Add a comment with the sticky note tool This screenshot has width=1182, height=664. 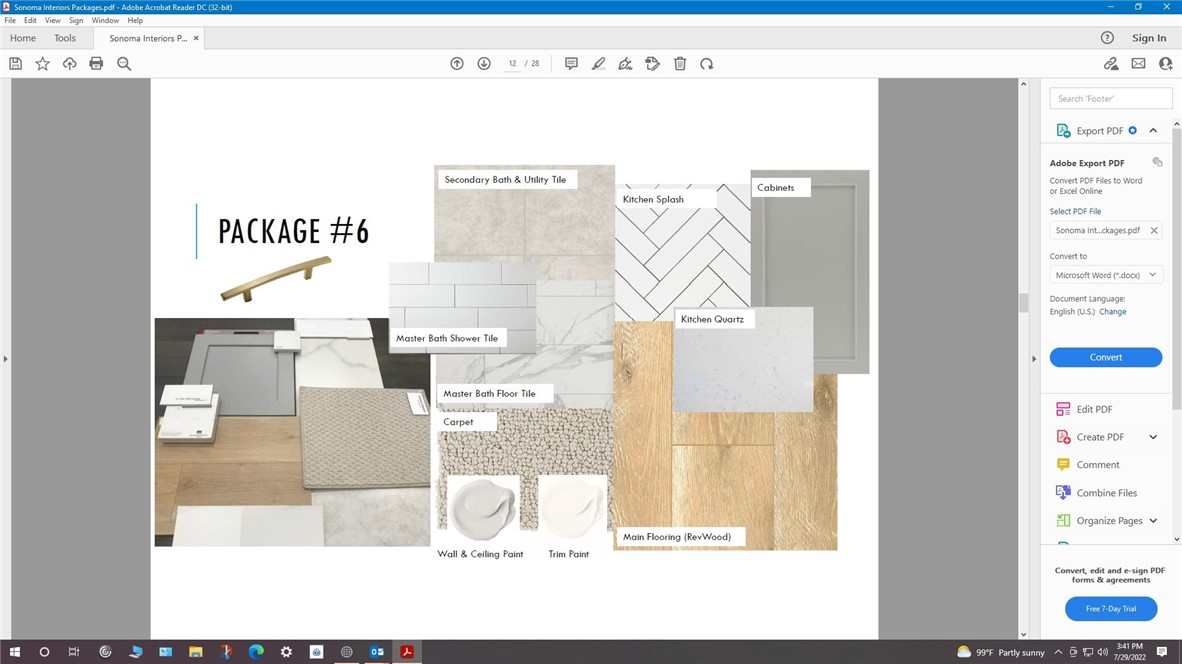tap(571, 64)
